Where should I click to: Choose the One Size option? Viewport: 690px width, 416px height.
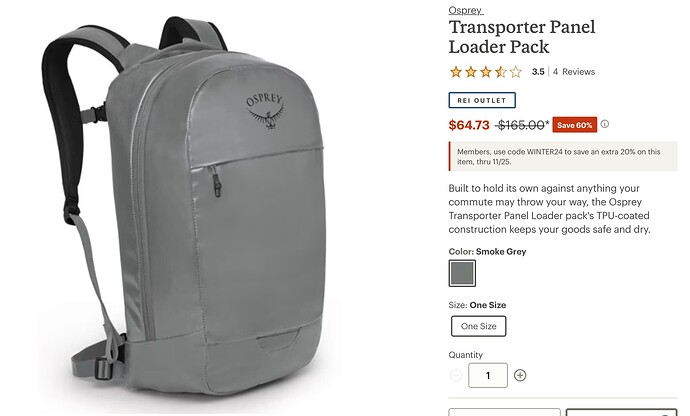478,326
